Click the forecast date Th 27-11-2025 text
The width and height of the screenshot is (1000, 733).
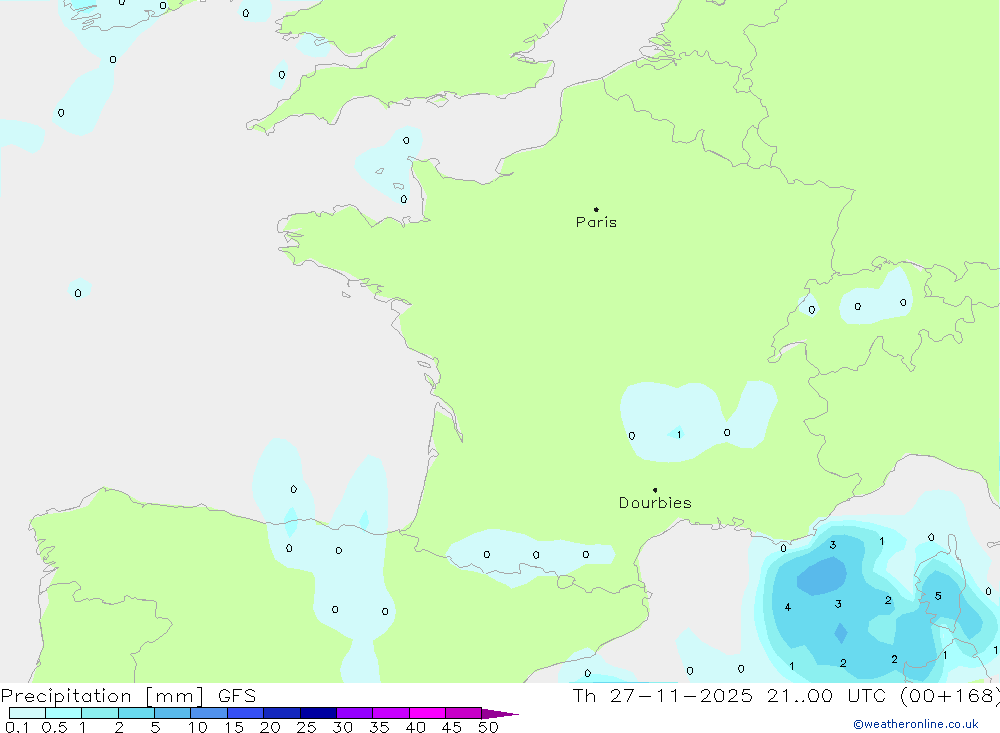pos(663,695)
